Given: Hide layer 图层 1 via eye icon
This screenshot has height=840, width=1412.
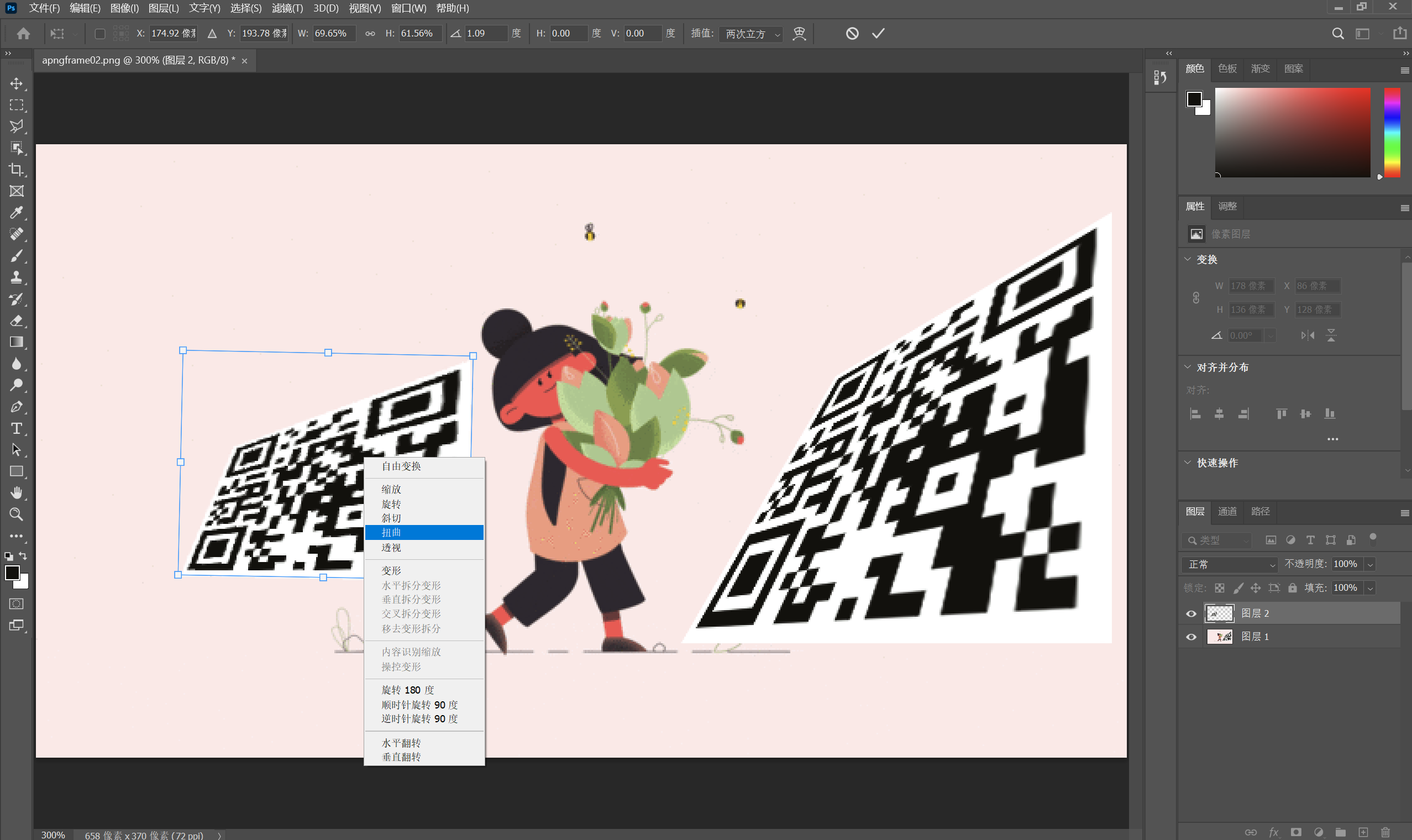Looking at the screenshot, I should pyautogui.click(x=1191, y=637).
